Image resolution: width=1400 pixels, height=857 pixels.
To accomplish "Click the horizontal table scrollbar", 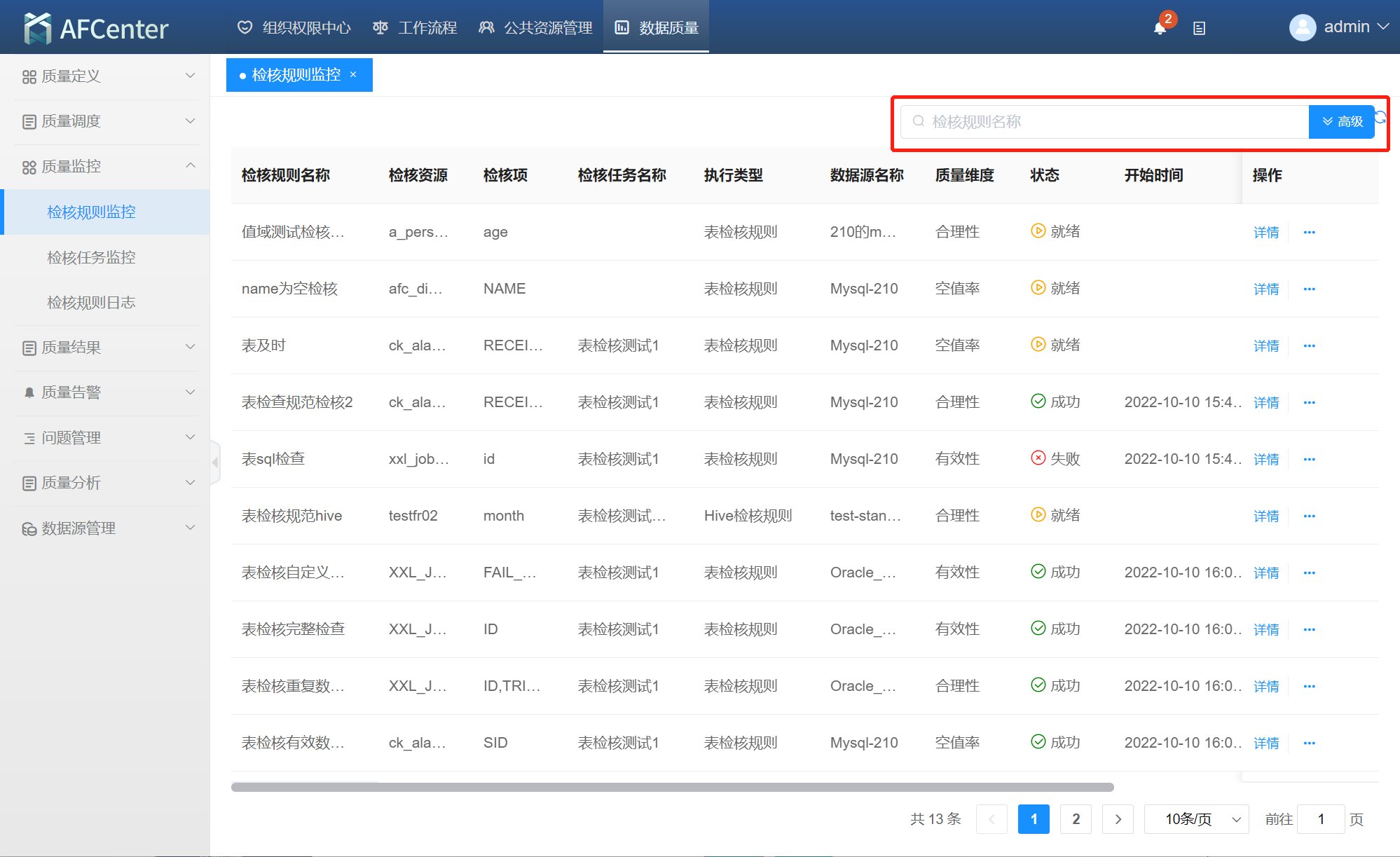I will (672, 787).
